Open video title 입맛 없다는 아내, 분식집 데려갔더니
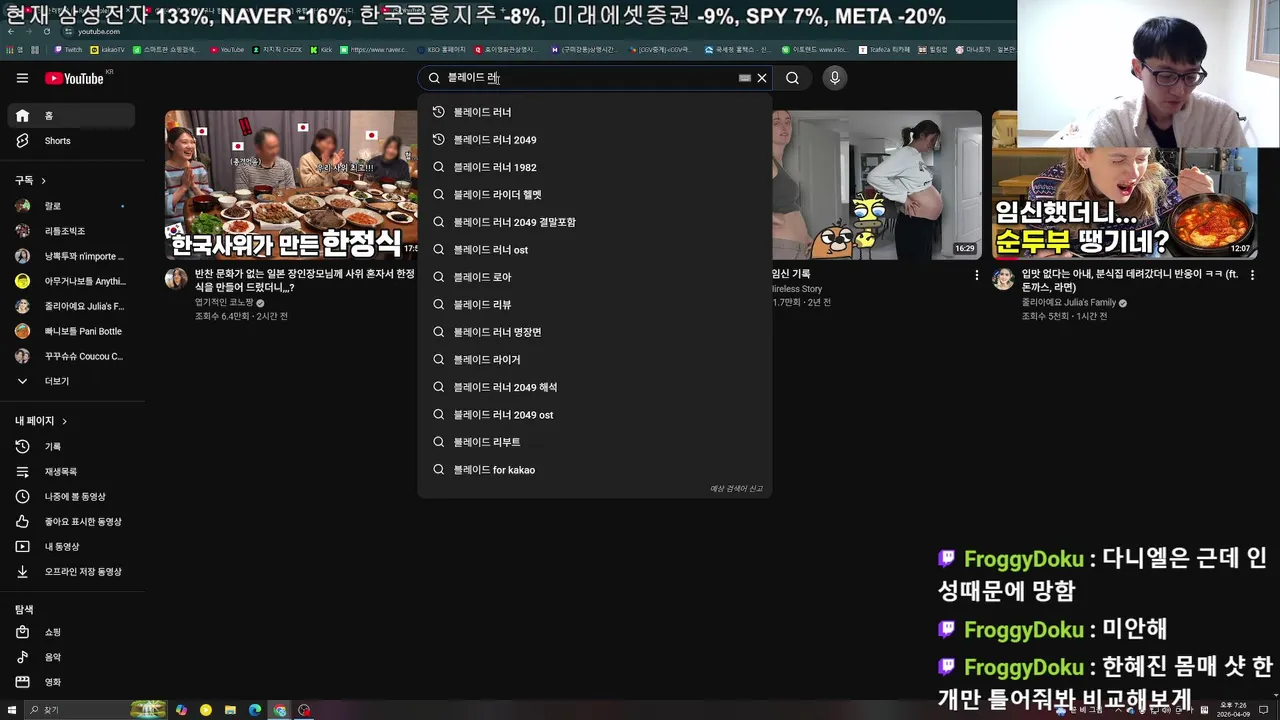This screenshot has height=720, width=1280. tap(1130, 280)
